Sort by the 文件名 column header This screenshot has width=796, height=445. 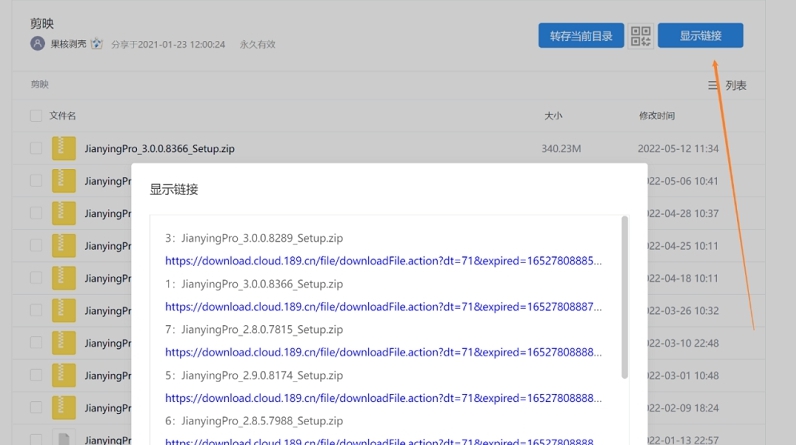[62, 116]
